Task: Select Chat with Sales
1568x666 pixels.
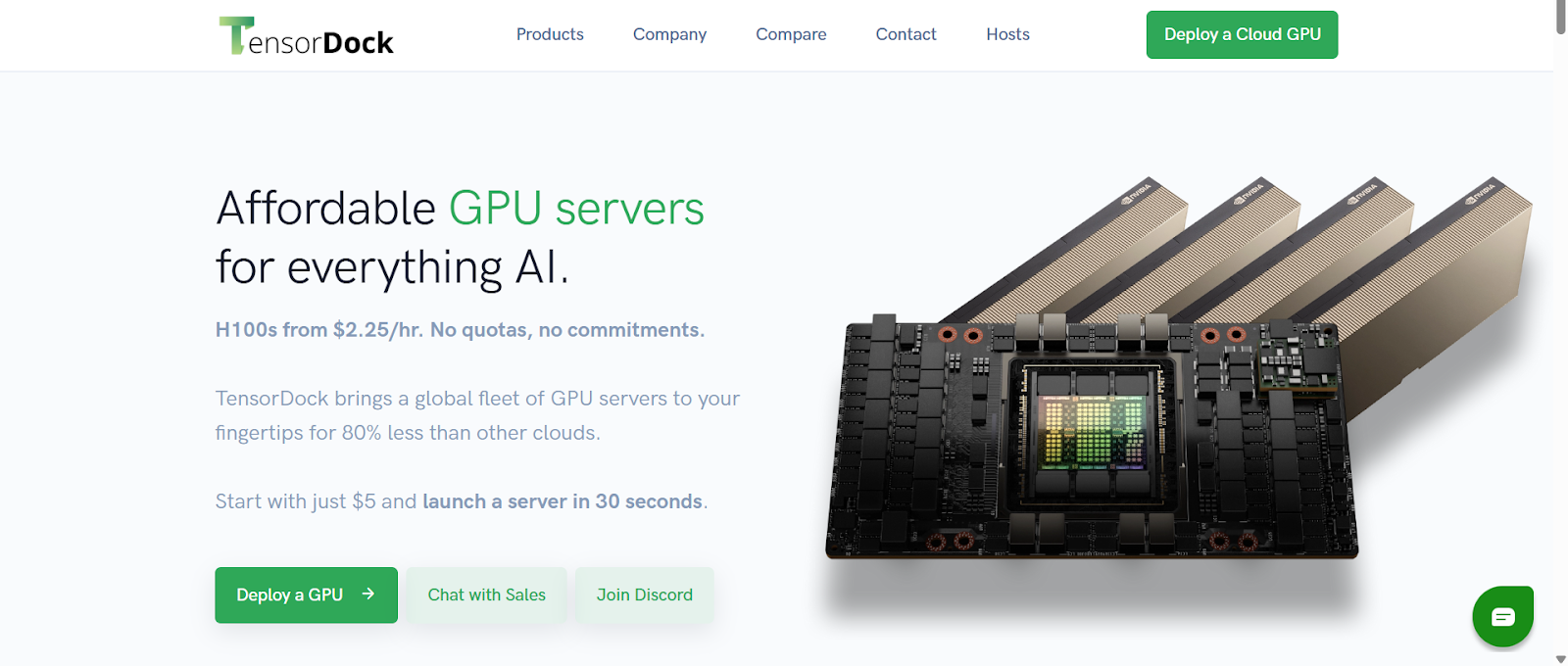Action: [486, 595]
